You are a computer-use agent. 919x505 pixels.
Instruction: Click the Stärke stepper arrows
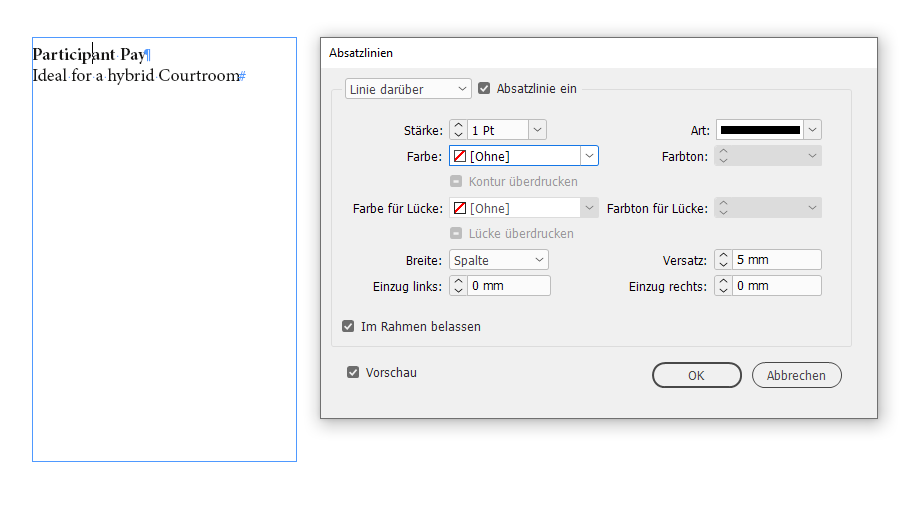(x=458, y=130)
